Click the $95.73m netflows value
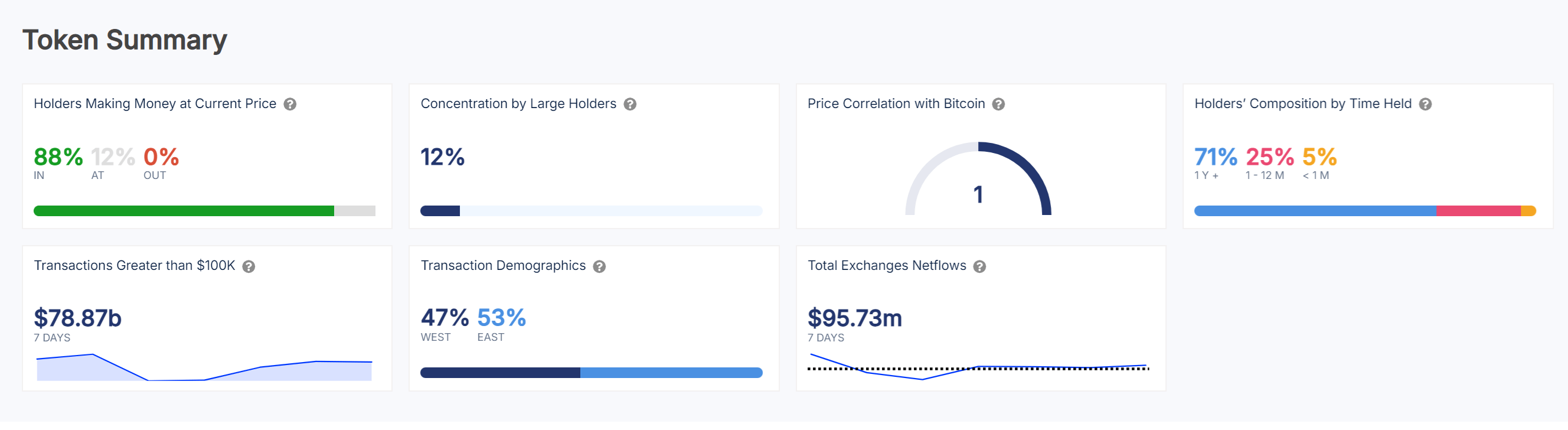The image size is (1568, 430). click(855, 318)
